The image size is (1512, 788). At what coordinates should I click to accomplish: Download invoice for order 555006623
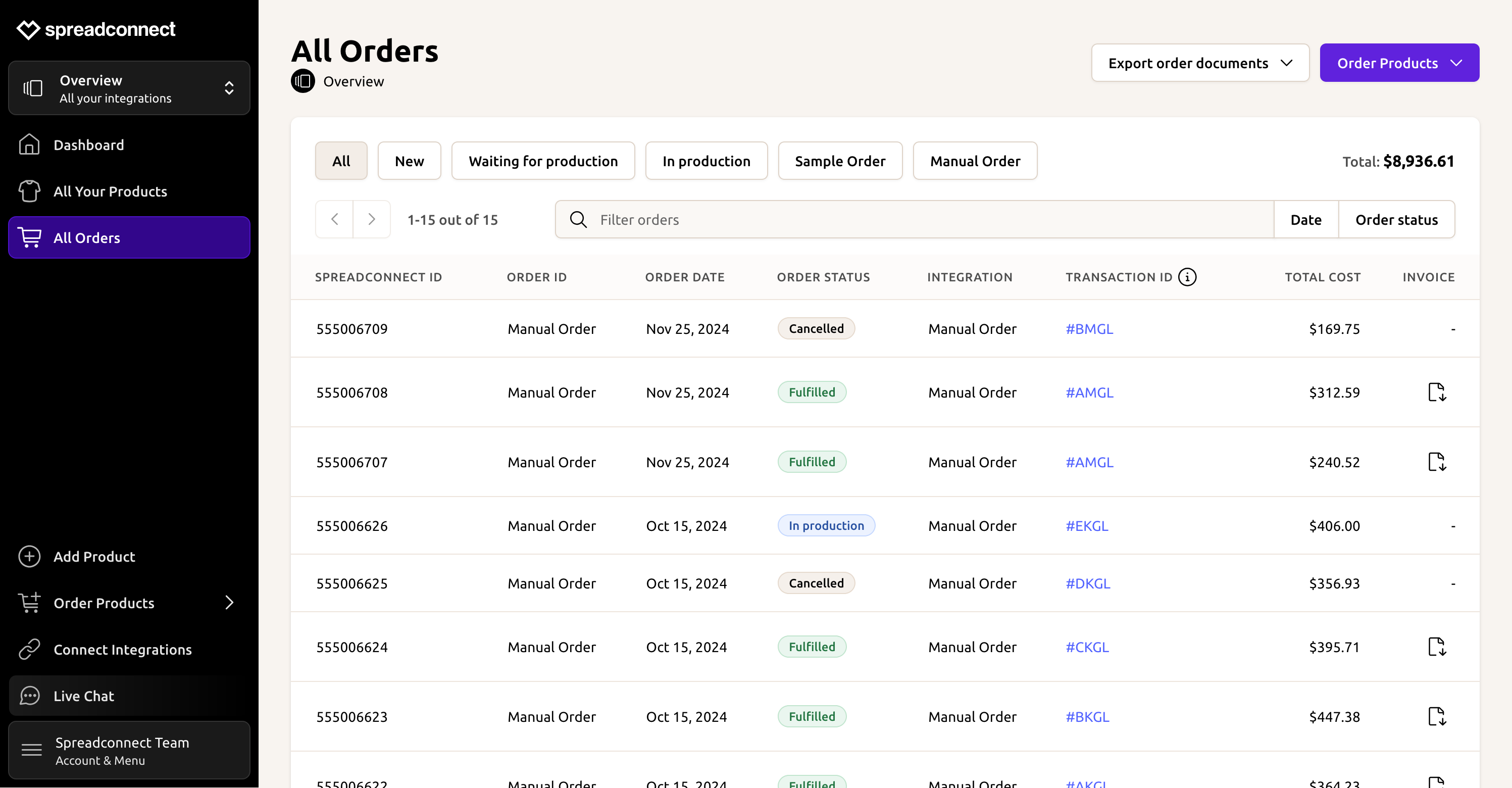(1437, 716)
